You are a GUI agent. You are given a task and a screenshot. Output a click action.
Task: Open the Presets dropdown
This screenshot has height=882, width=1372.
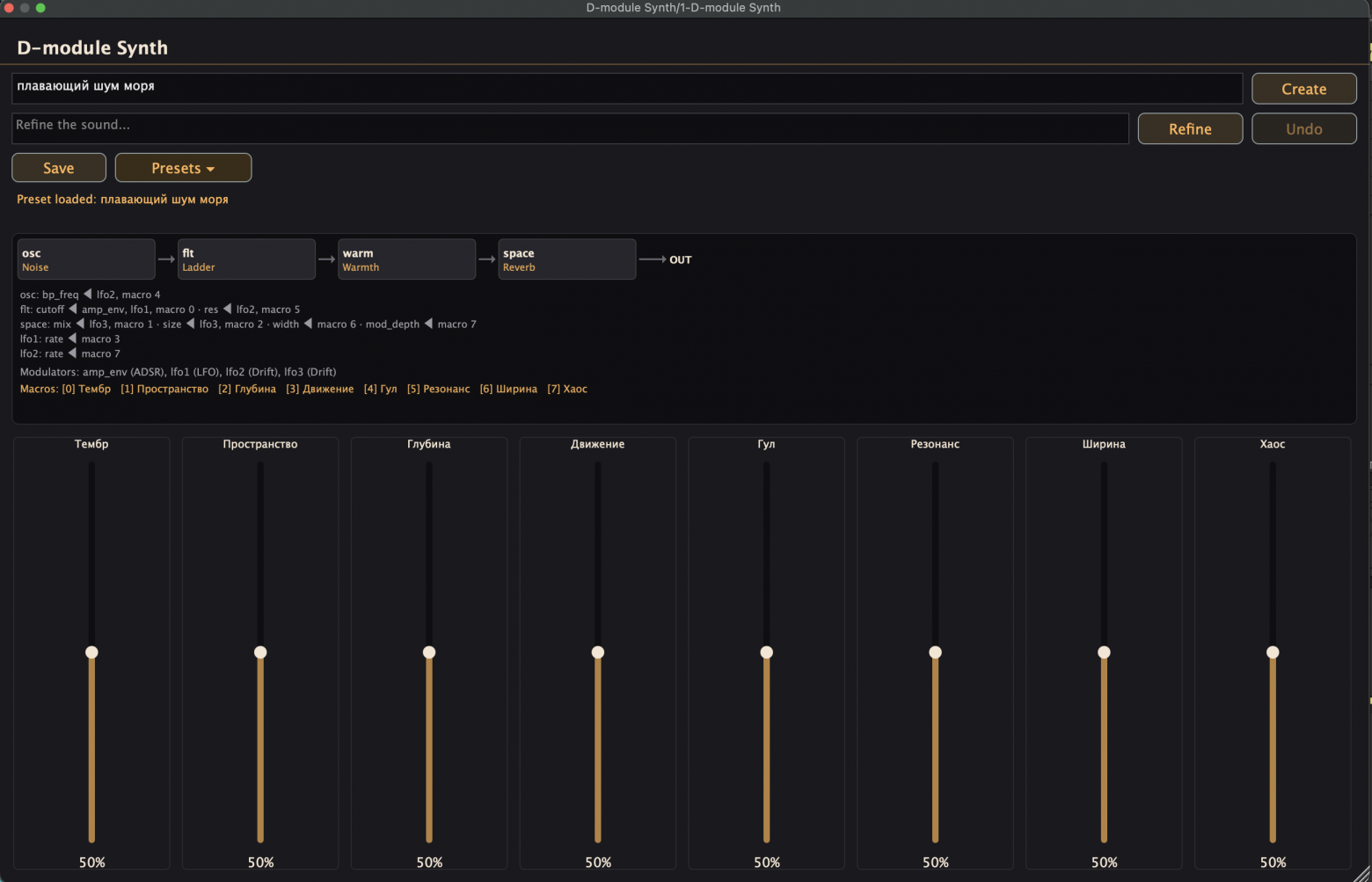coord(183,168)
